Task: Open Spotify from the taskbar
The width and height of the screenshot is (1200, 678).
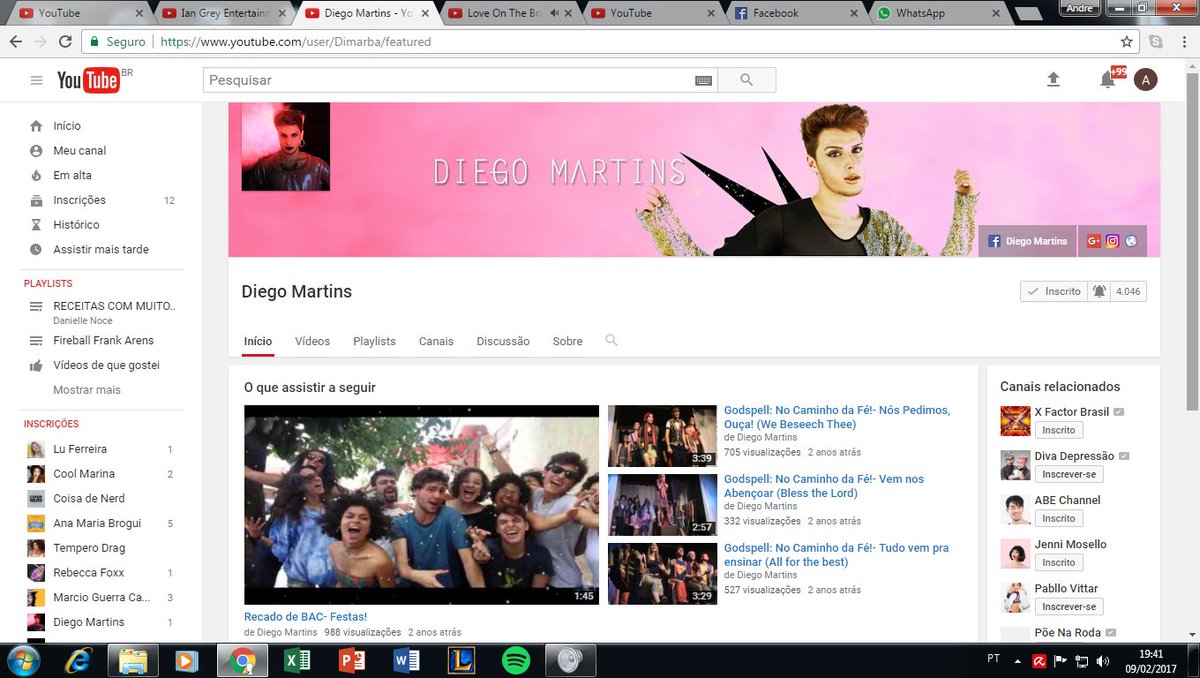Action: click(x=516, y=660)
